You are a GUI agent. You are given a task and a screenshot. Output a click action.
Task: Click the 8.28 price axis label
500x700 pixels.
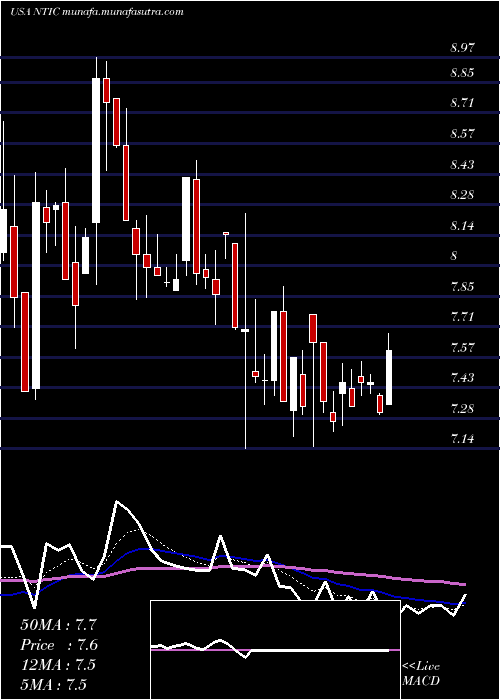pos(463,195)
